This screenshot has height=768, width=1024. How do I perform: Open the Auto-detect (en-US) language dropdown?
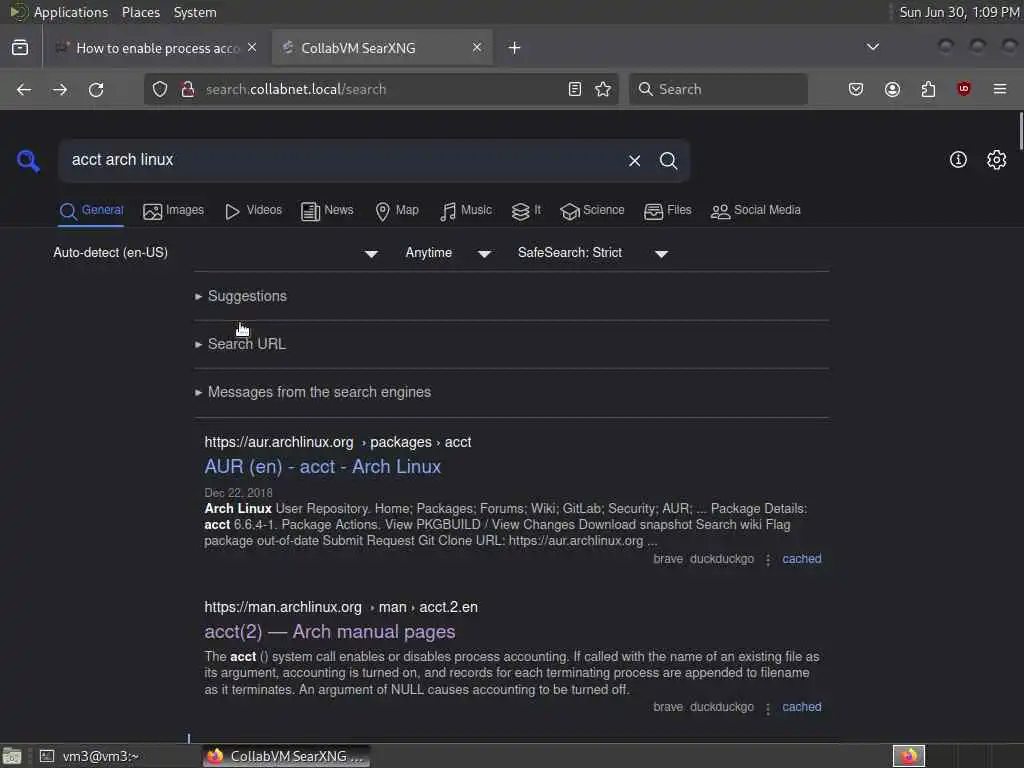[x=215, y=253]
